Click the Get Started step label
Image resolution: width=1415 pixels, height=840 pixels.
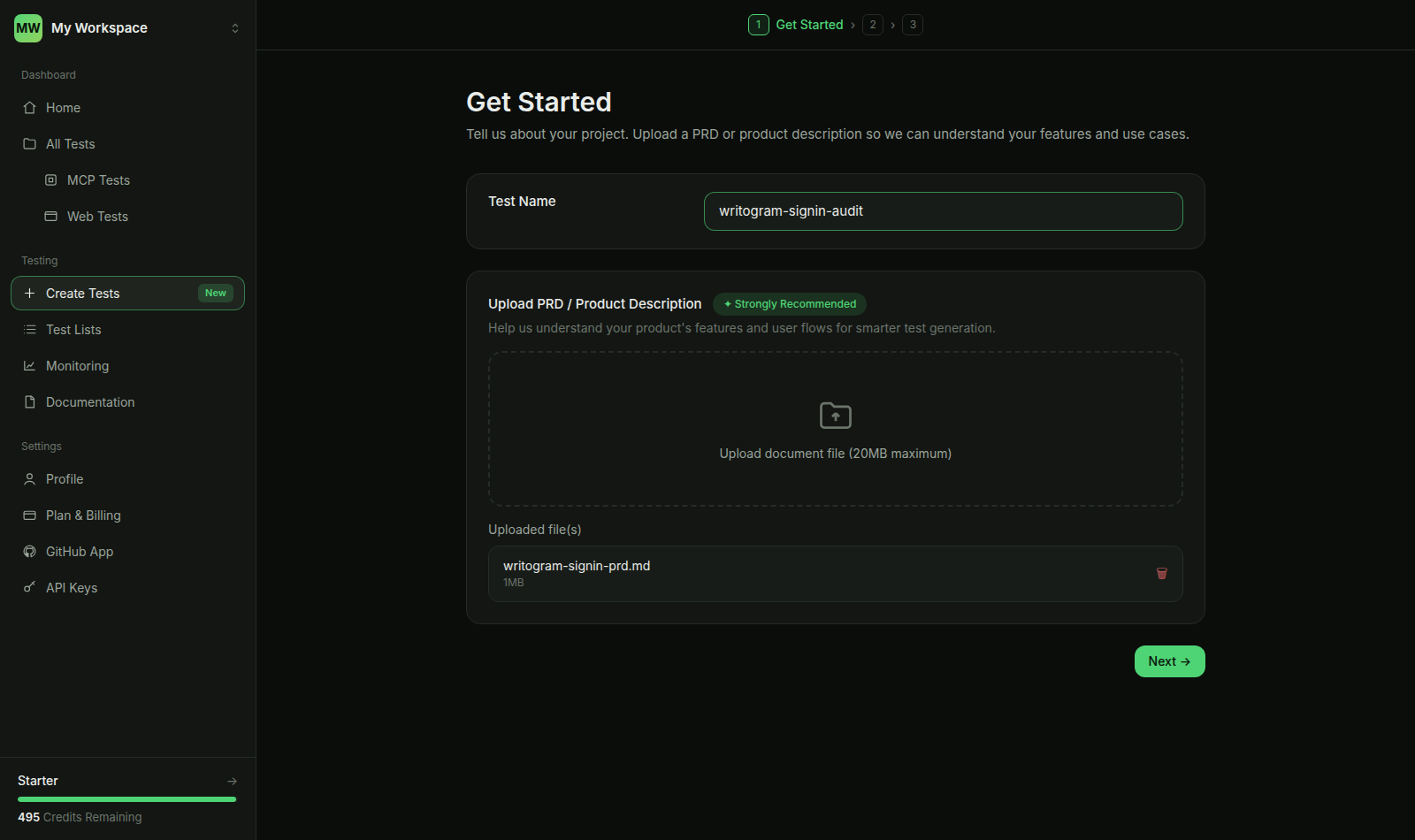(809, 25)
